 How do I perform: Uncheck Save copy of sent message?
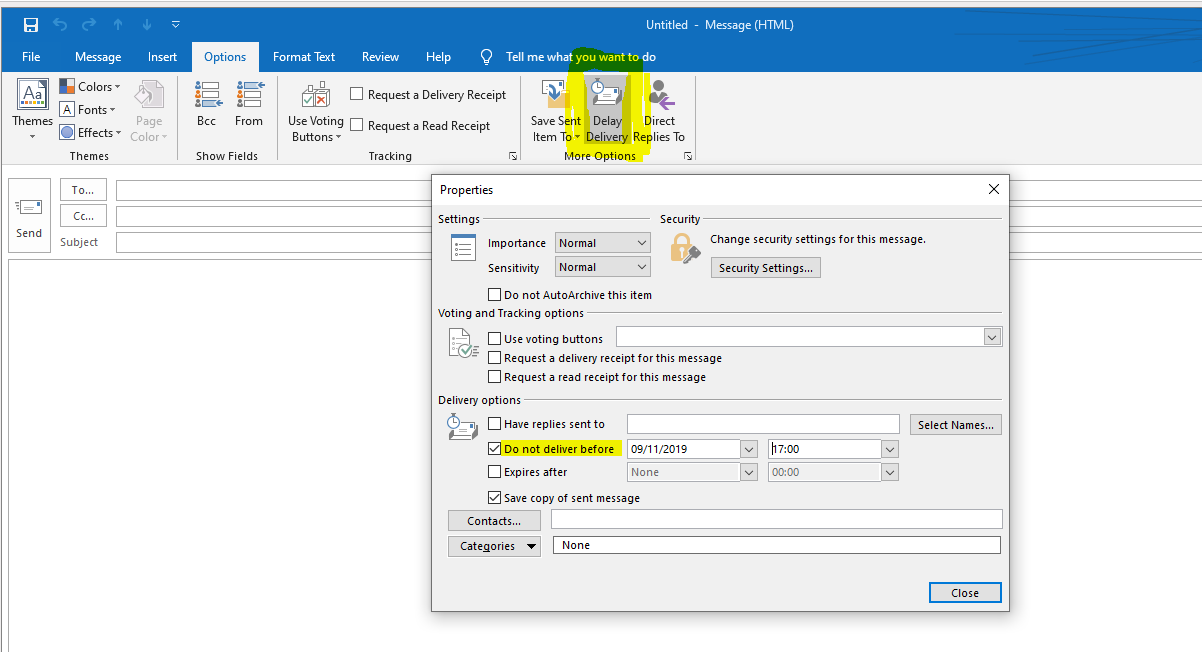pyautogui.click(x=494, y=498)
